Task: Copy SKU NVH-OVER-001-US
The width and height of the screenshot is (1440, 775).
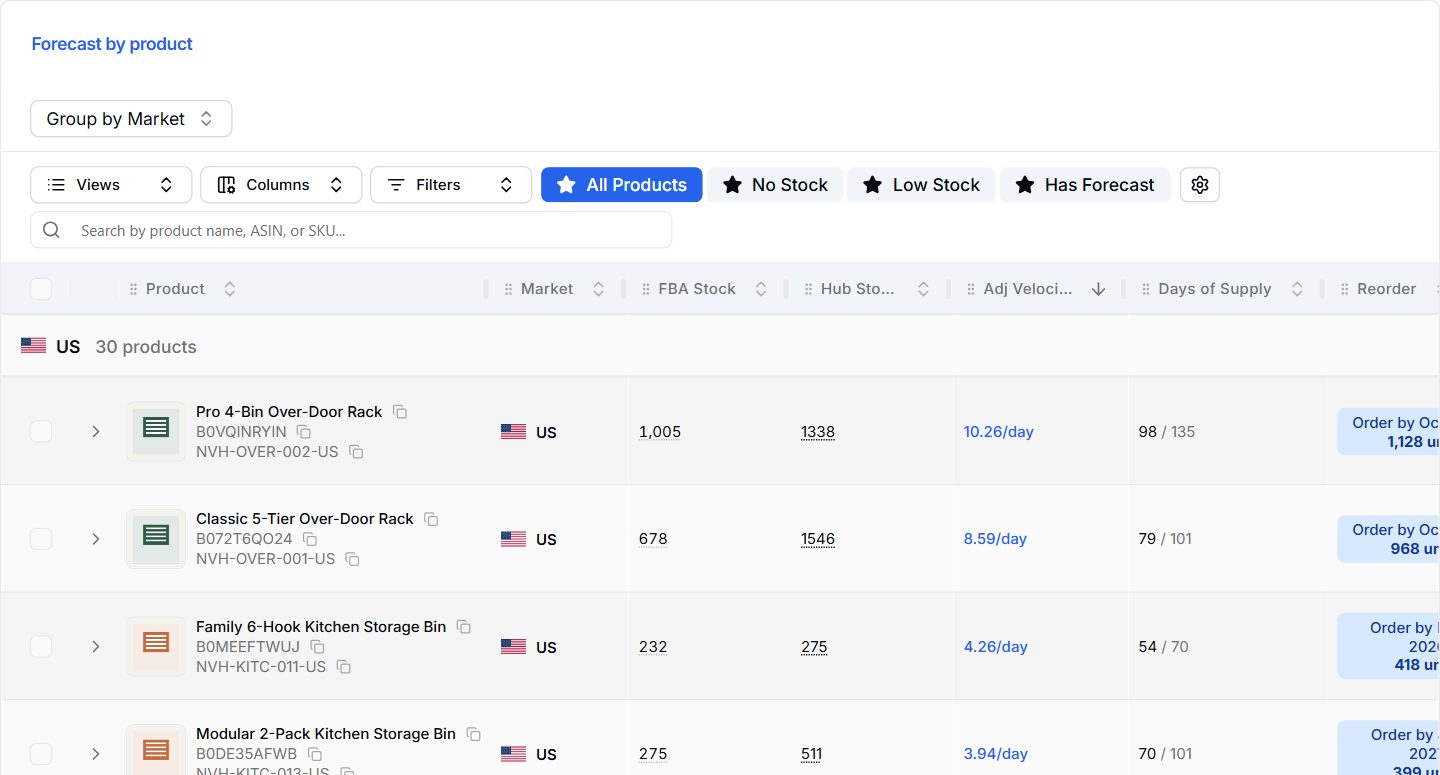Action: click(x=353, y=559)
